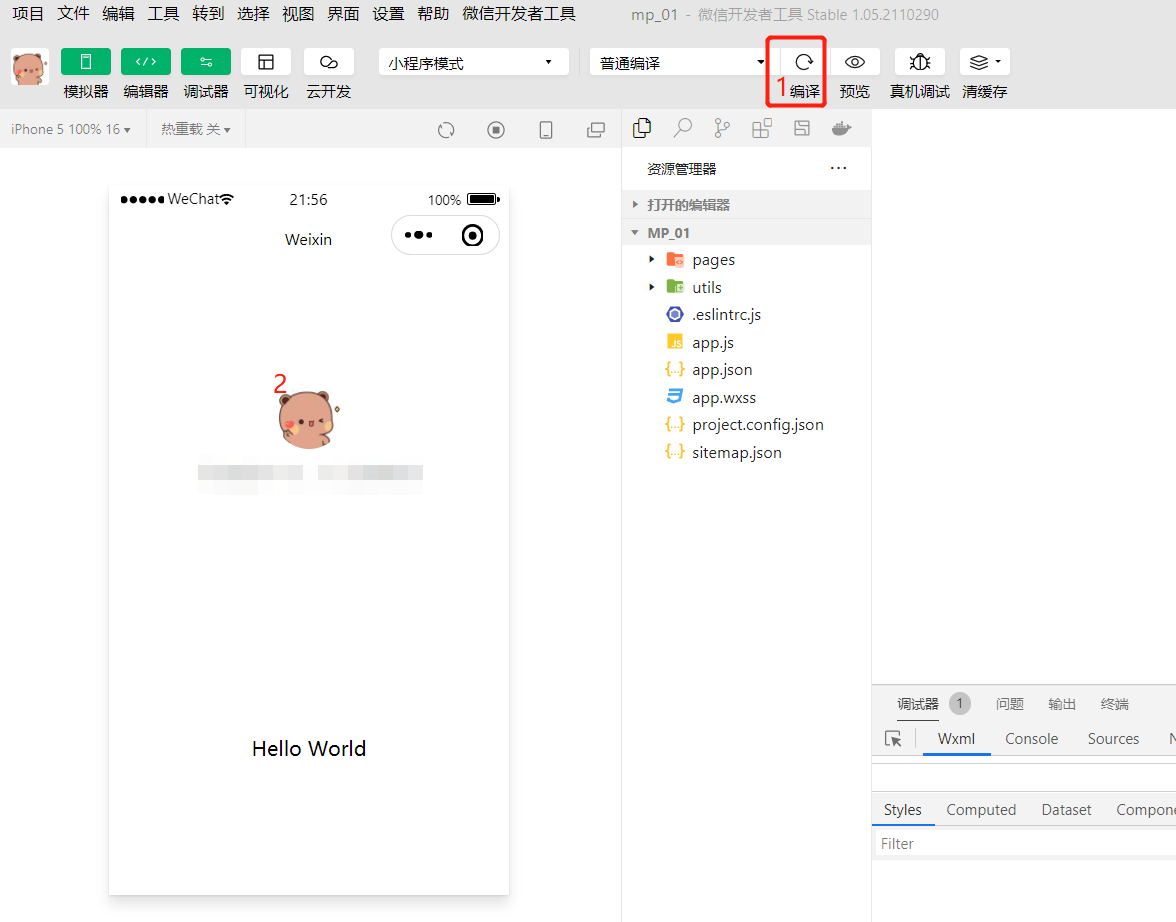Open the 工具 menu
The width and height of the screenshot is (1176, 922).
(x=164, y=14)
